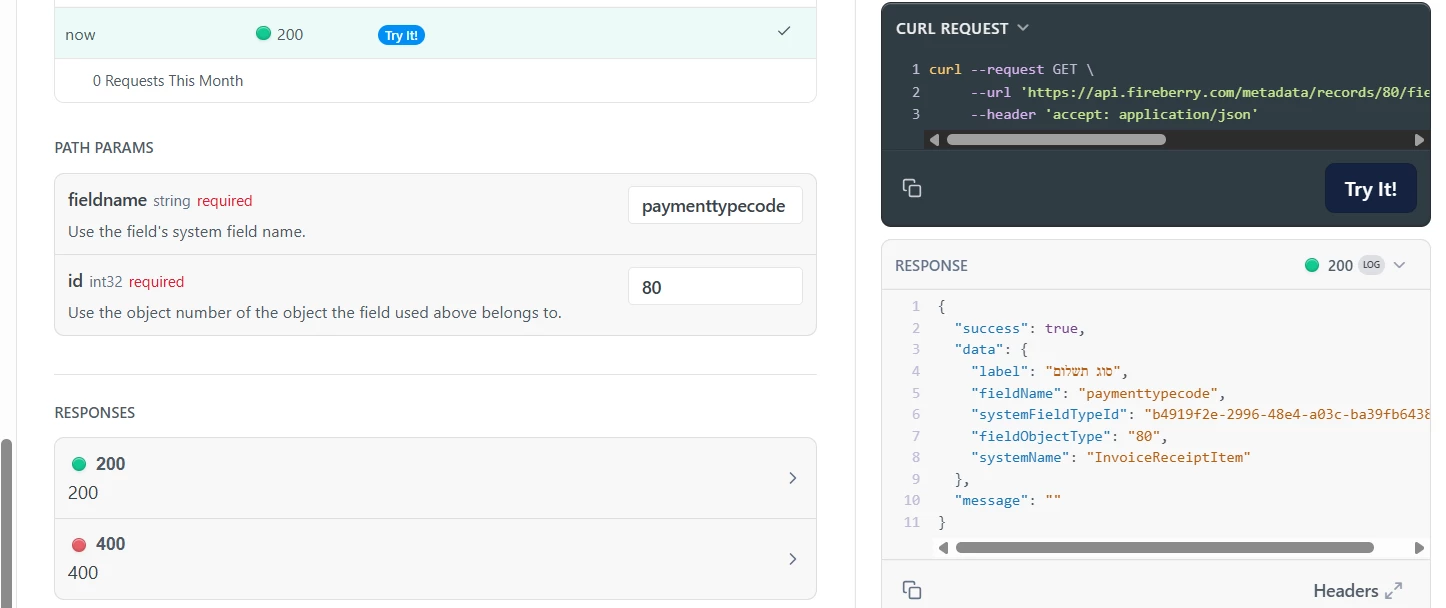The width and height of the screenshot is (1446, 608).
Task: Click the cURL scrollbar left arrow
Action: [934, 140]
